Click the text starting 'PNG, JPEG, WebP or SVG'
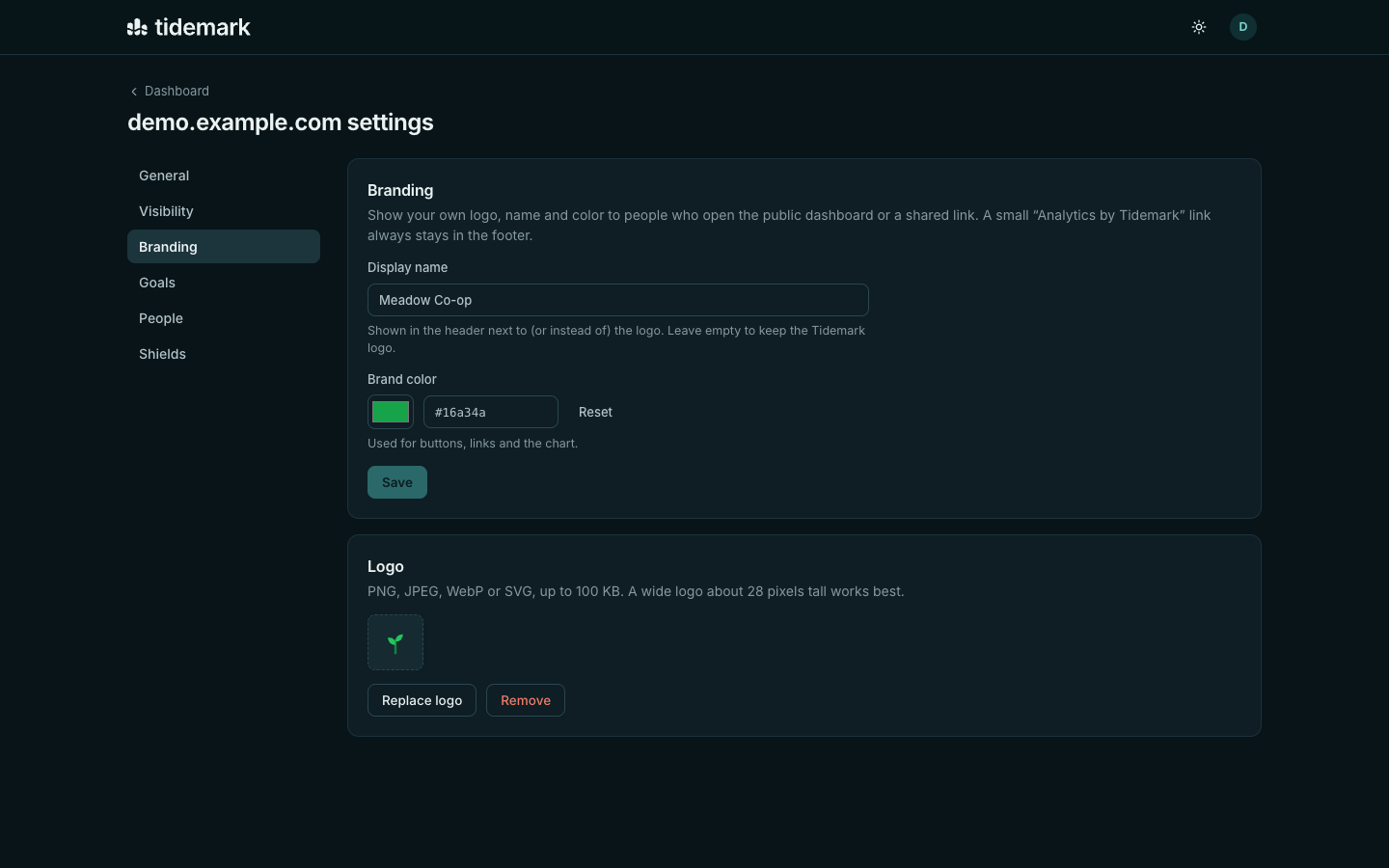Image resolution: width=1389 pixels, height=868 pixels. click(x=636, y=591)
